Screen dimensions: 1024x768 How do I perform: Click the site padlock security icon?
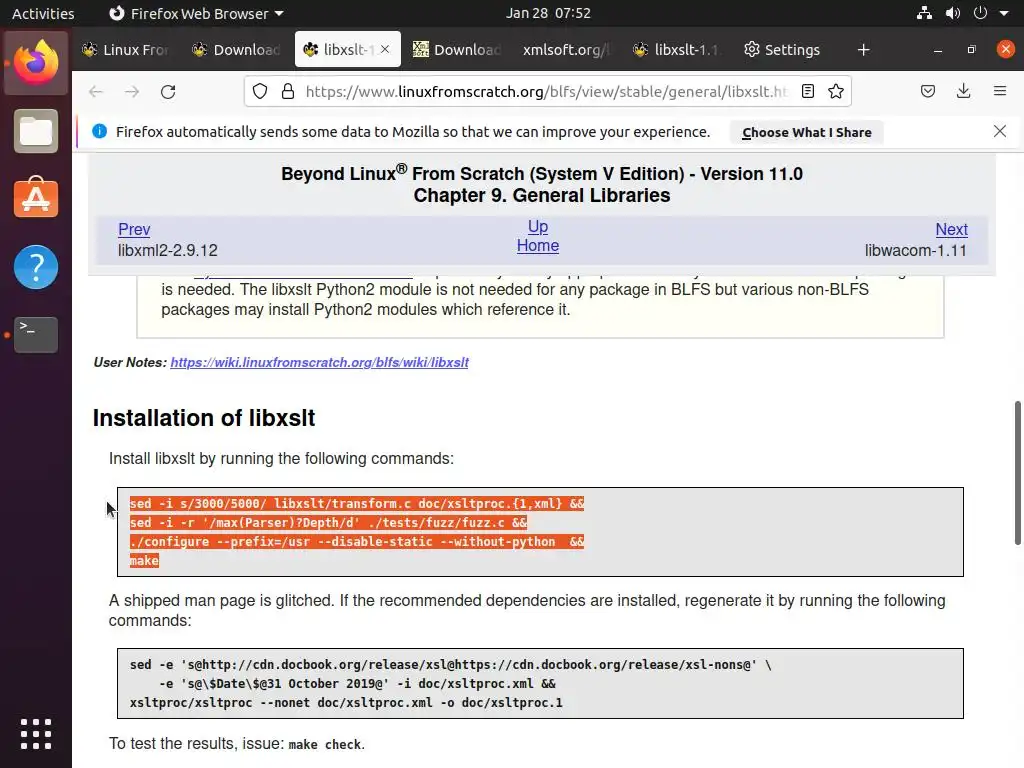pyautogui.click(x=287, y=91)
